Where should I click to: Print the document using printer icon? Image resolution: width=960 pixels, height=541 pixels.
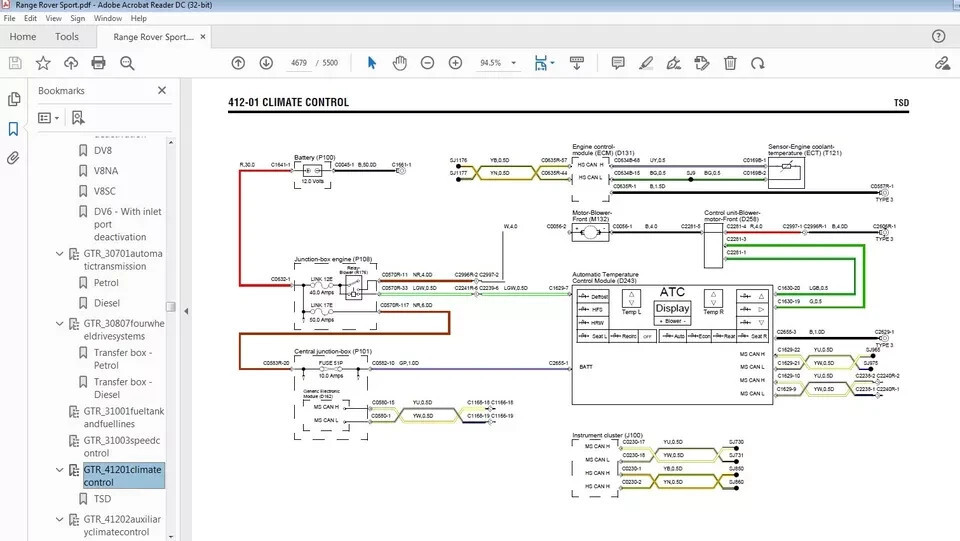pos(98,63)
